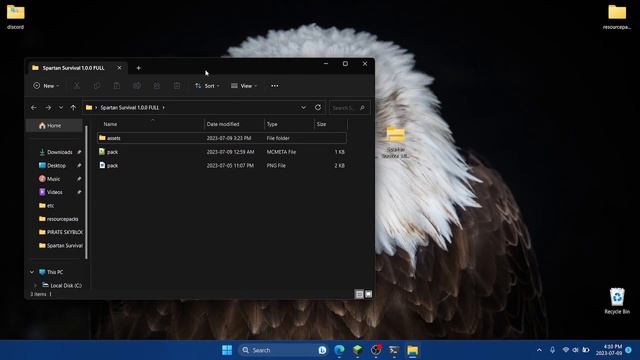Screen dimensions: 640x360
Task: Click the Bing icon in taskbar search
Action: click(322, 350)
